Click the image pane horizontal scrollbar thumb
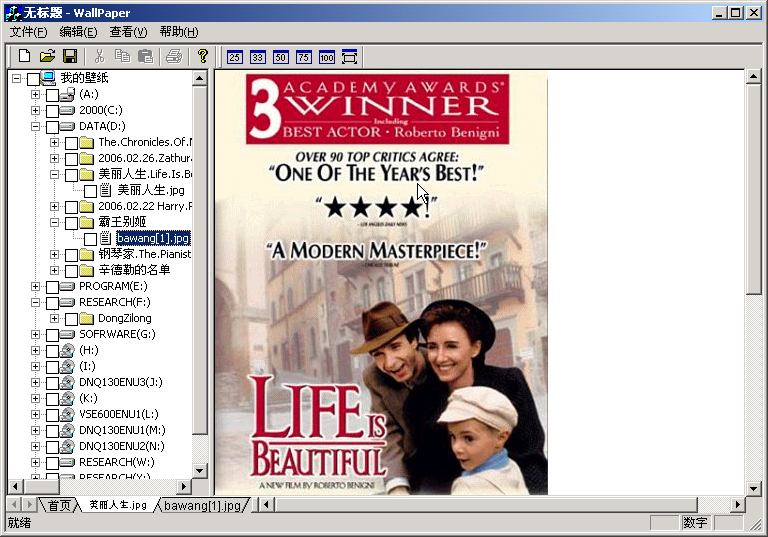Image resolution: width=768 pixels, height=537 pixels. (x=485, y=504)
